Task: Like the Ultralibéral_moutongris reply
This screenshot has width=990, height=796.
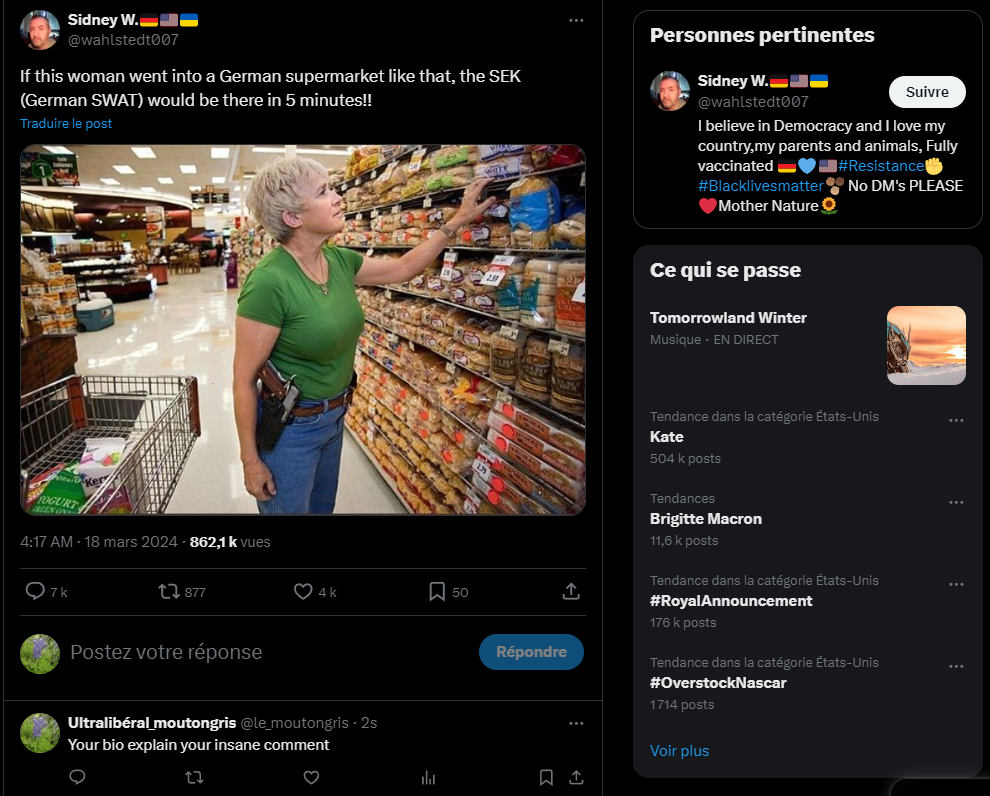Action: (311, 777)
